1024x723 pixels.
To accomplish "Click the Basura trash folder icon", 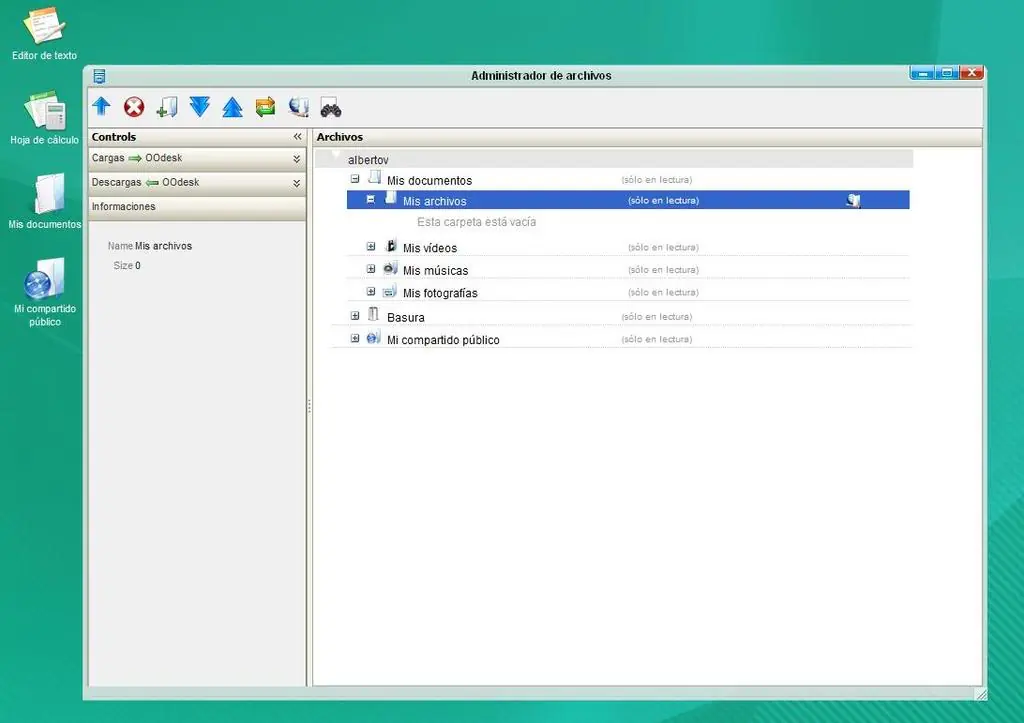I will point(373,315).
